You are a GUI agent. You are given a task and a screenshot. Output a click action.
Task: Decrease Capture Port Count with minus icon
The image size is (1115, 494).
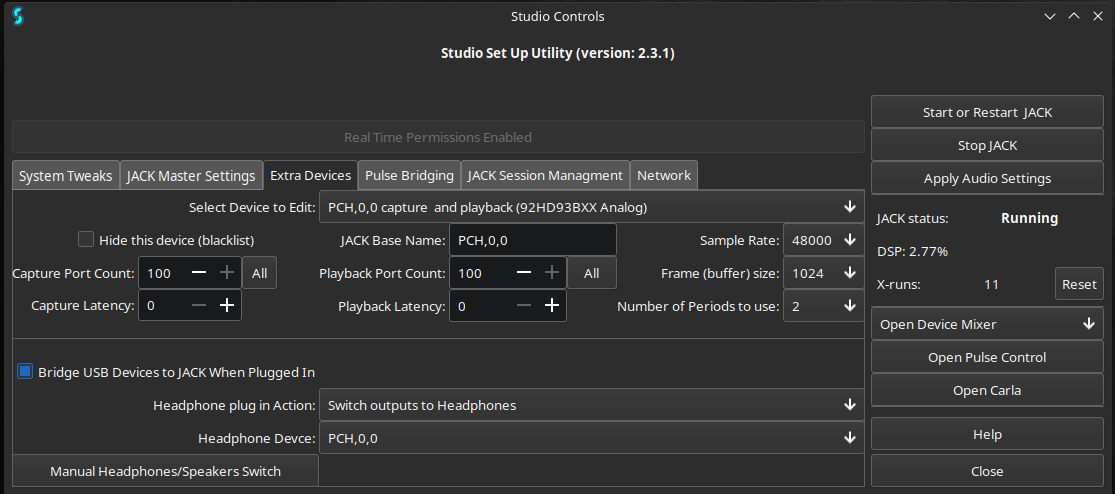(199, 273)
